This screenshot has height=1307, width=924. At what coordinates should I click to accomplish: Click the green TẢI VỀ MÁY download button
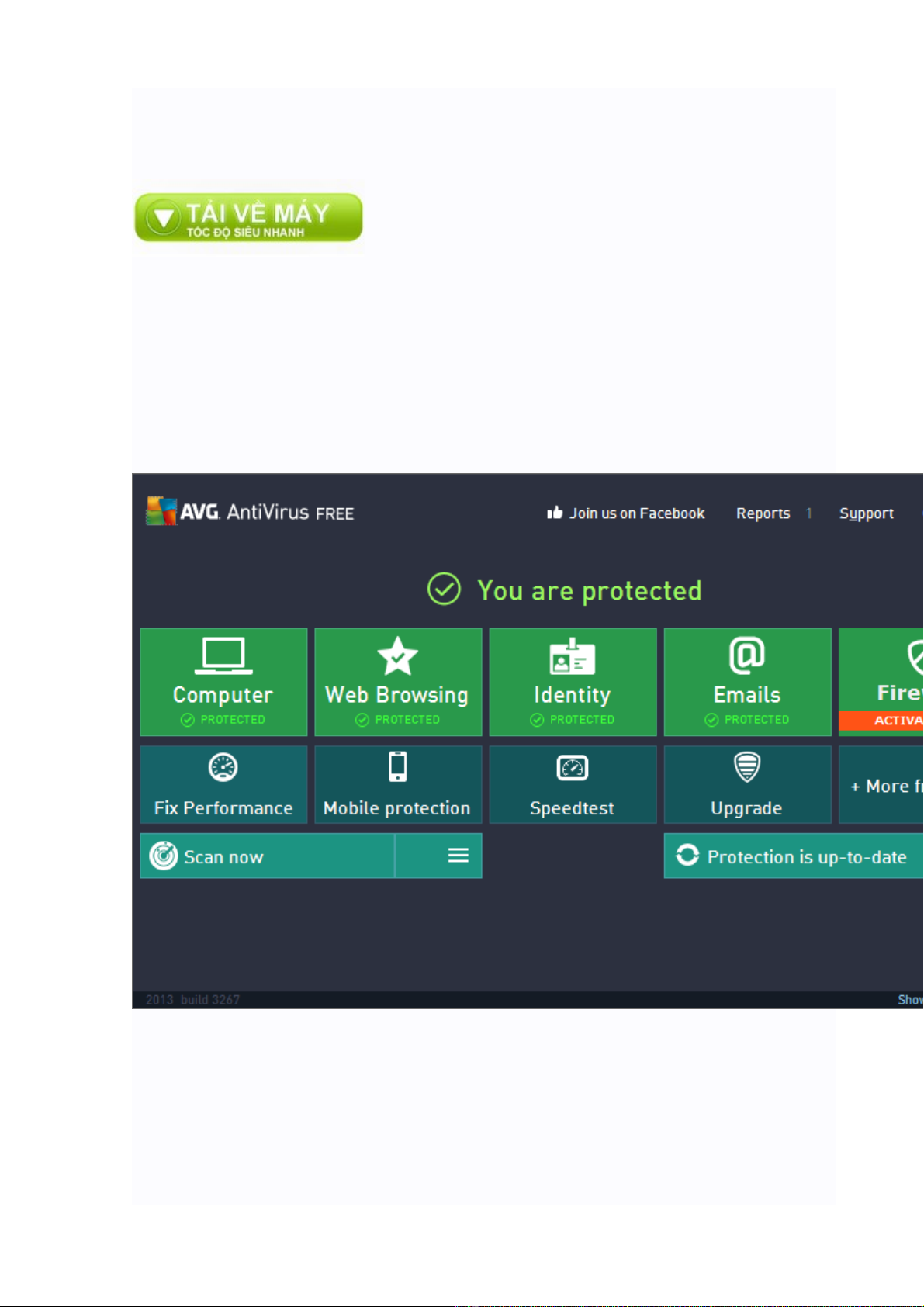[248, 217]
